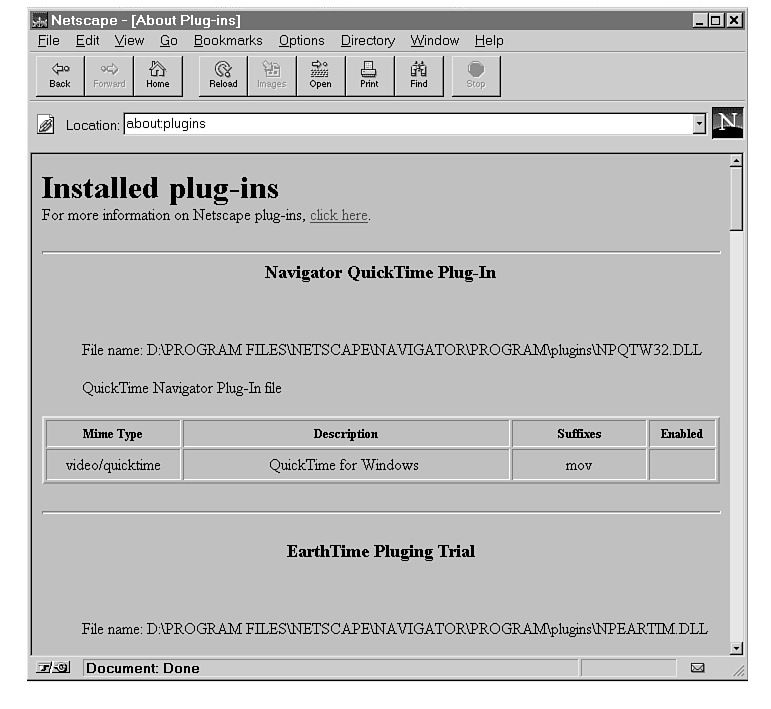The image size is (771, 709).
Task: Open the Help menu
Action: 489,41
